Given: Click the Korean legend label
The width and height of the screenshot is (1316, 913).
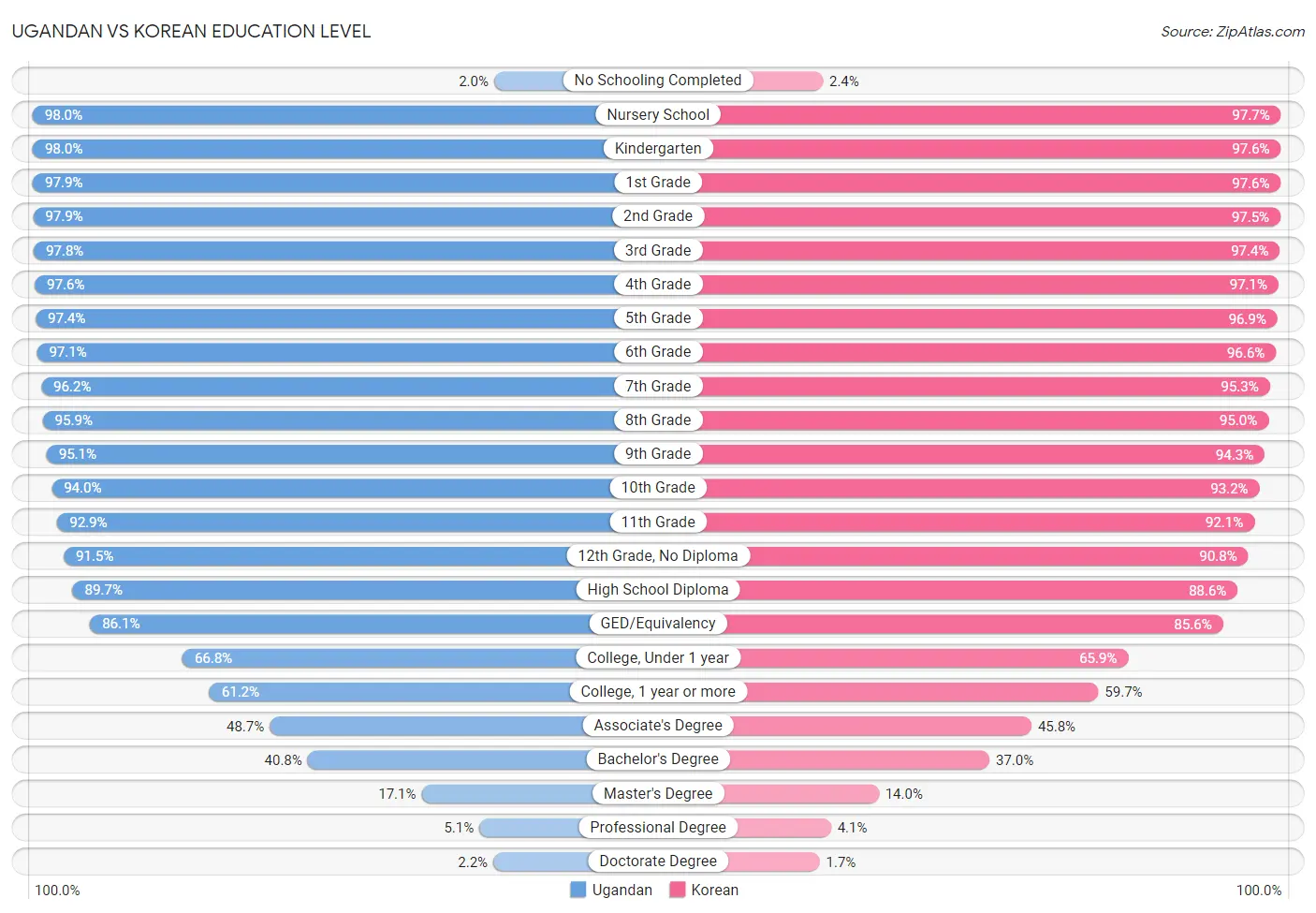Looking at the screenshot, I should pyautogui.click(x=714, y=890).
